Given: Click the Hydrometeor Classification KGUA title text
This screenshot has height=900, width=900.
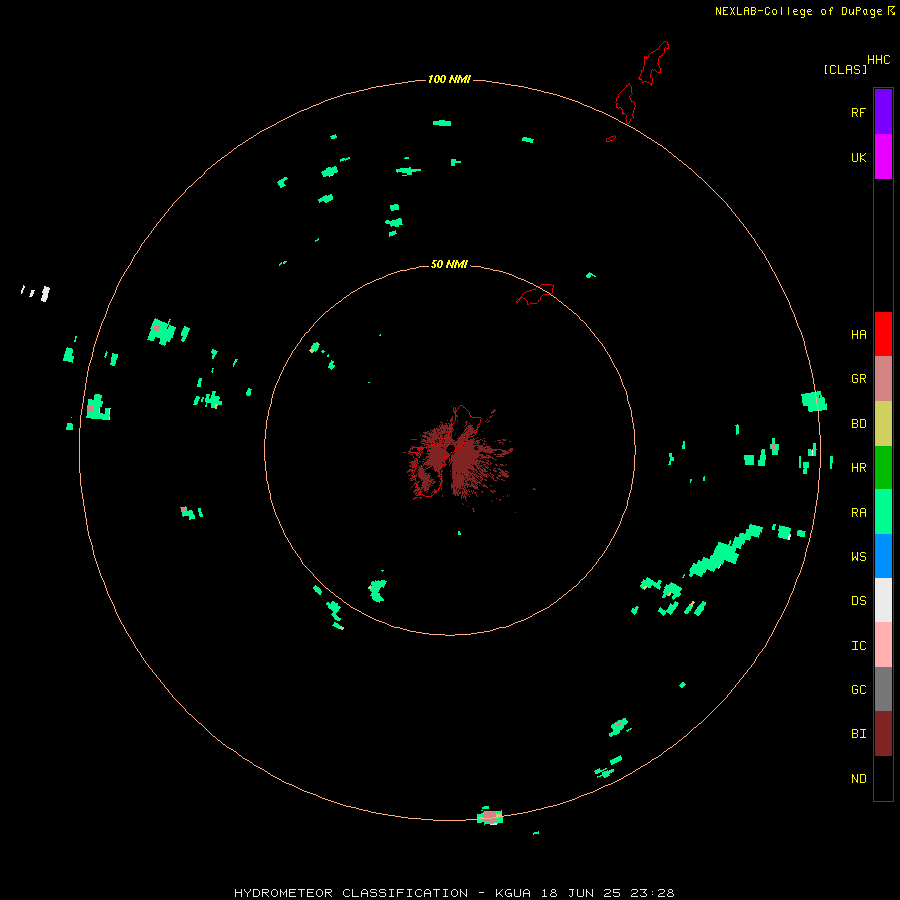Looking at the screenshot, I should point(454,893).
